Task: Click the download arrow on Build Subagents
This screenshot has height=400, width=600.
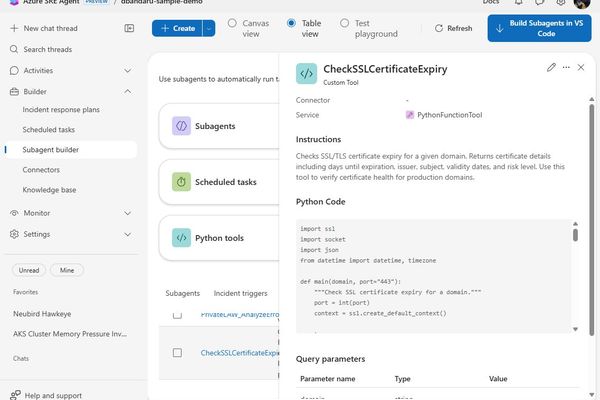Action: 499,28
